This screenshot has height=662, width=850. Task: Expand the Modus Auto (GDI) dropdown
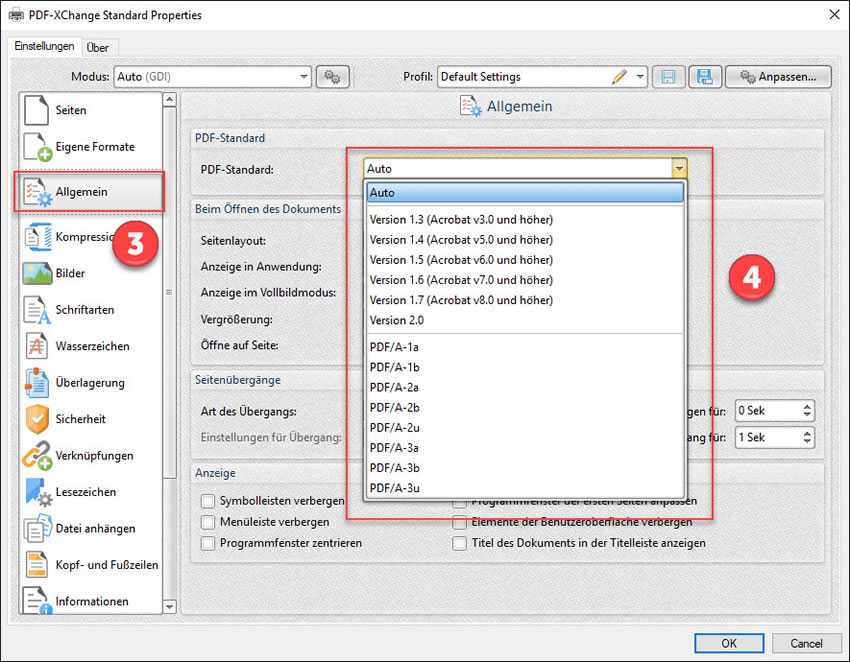(304, 77)
